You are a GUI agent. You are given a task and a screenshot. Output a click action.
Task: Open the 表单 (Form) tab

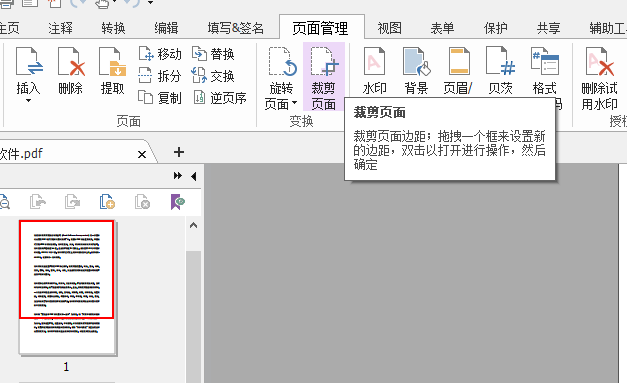pyautogui.click(x=442, y=28)
